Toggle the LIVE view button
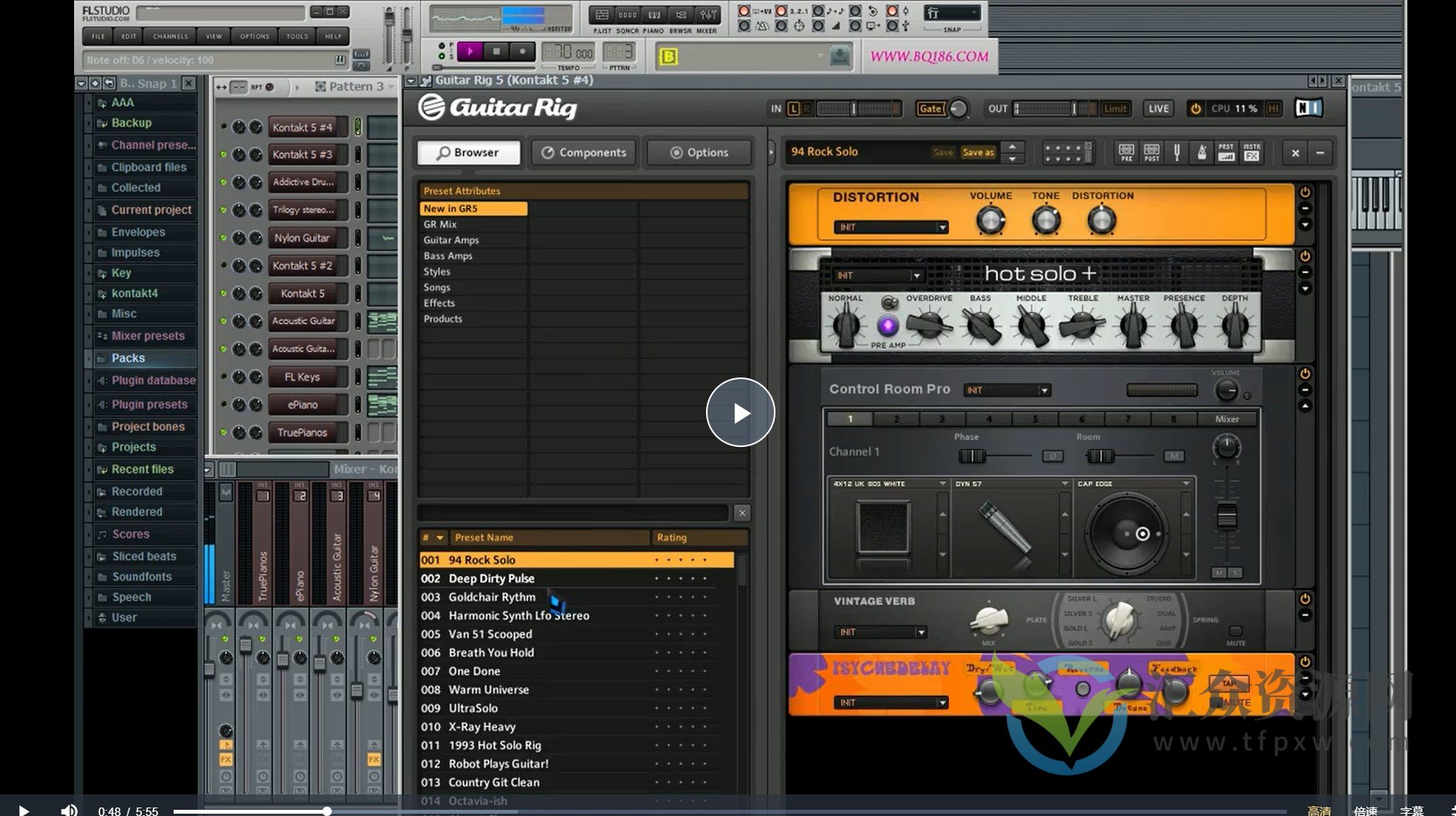1456x816 pixels. [x=1158, y=109]
